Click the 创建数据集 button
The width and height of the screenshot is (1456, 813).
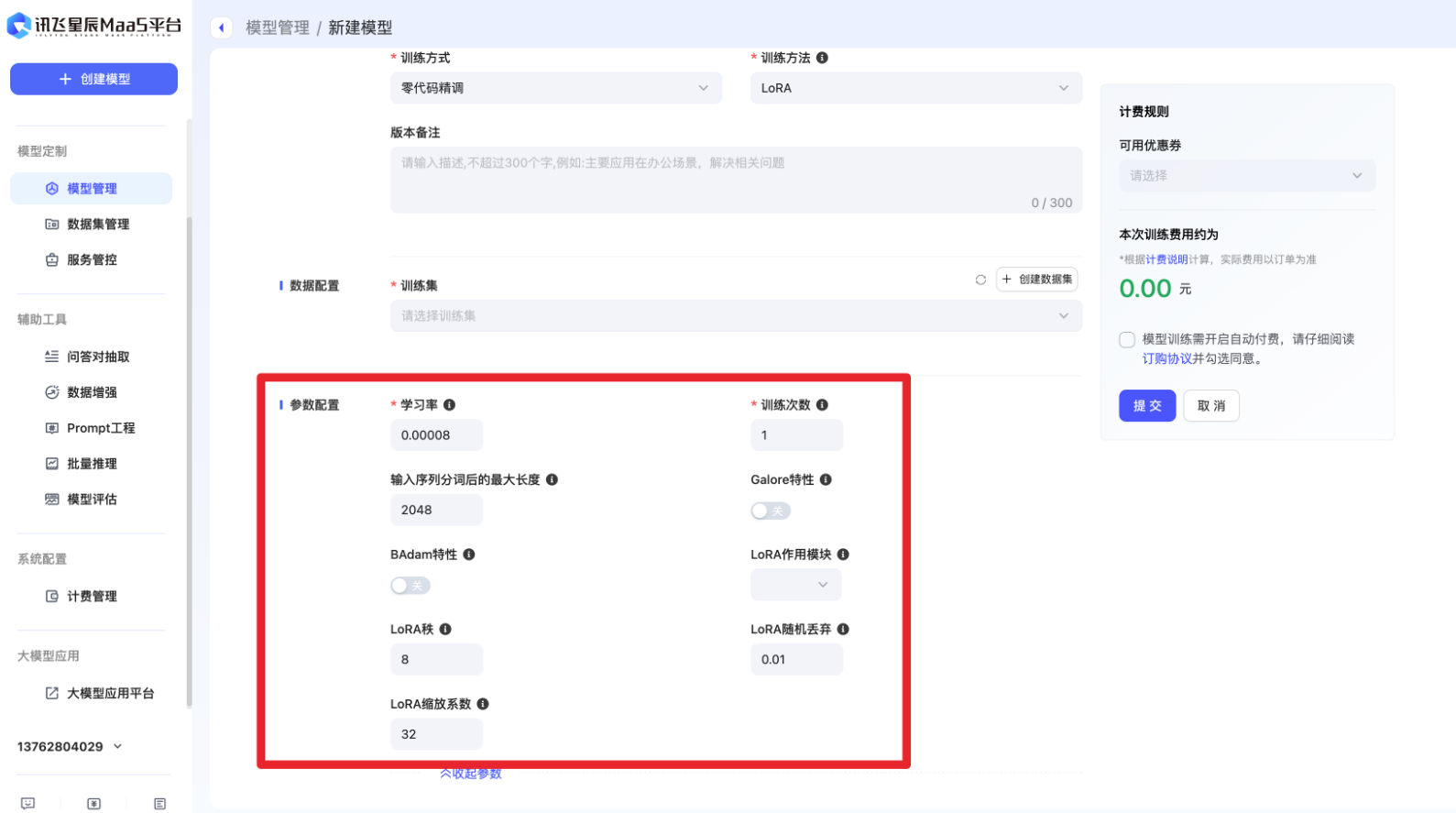(x=1036, y=280)
